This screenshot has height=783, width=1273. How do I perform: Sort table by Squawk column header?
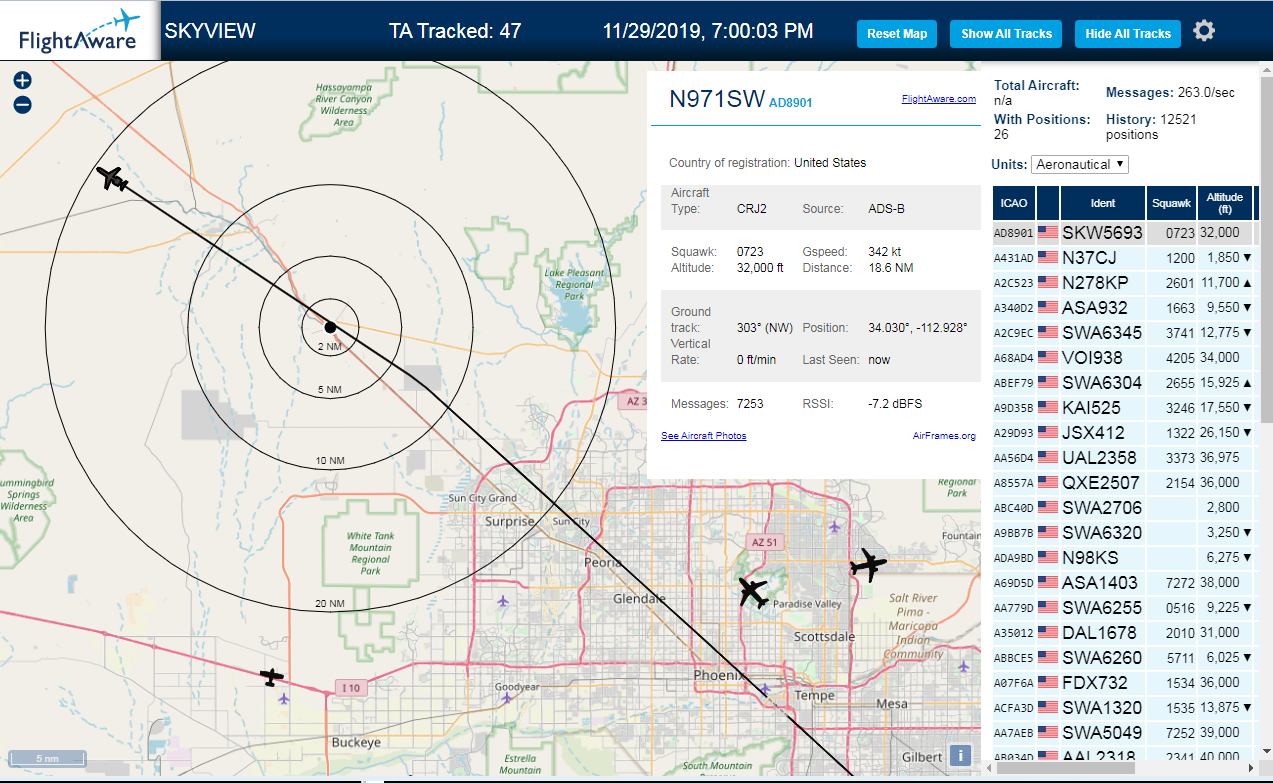point(1172,203)
